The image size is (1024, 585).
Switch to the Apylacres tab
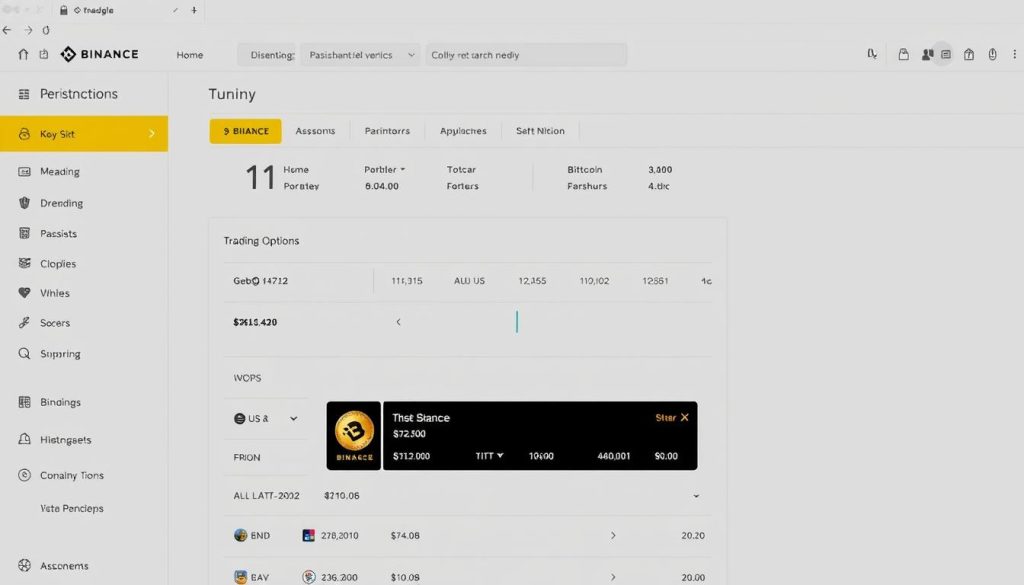point(463,131)
